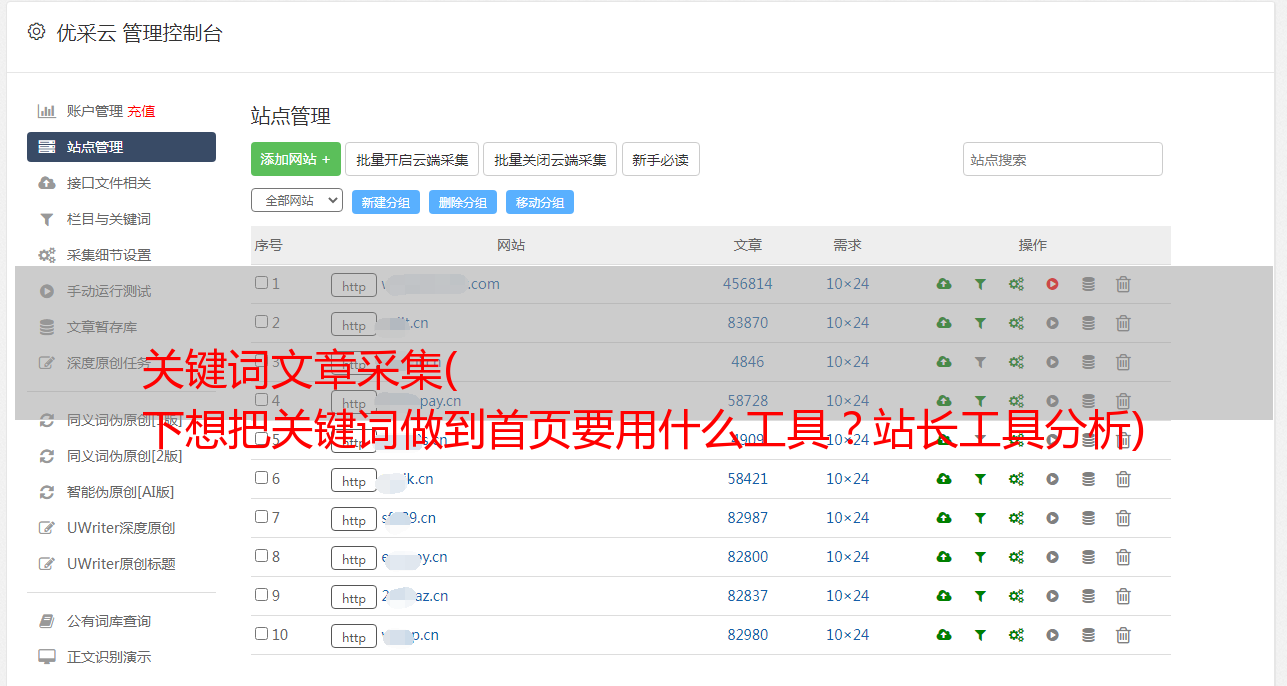Open article storage database for row 7
1287x686 pixels.
pos(1088,518)
